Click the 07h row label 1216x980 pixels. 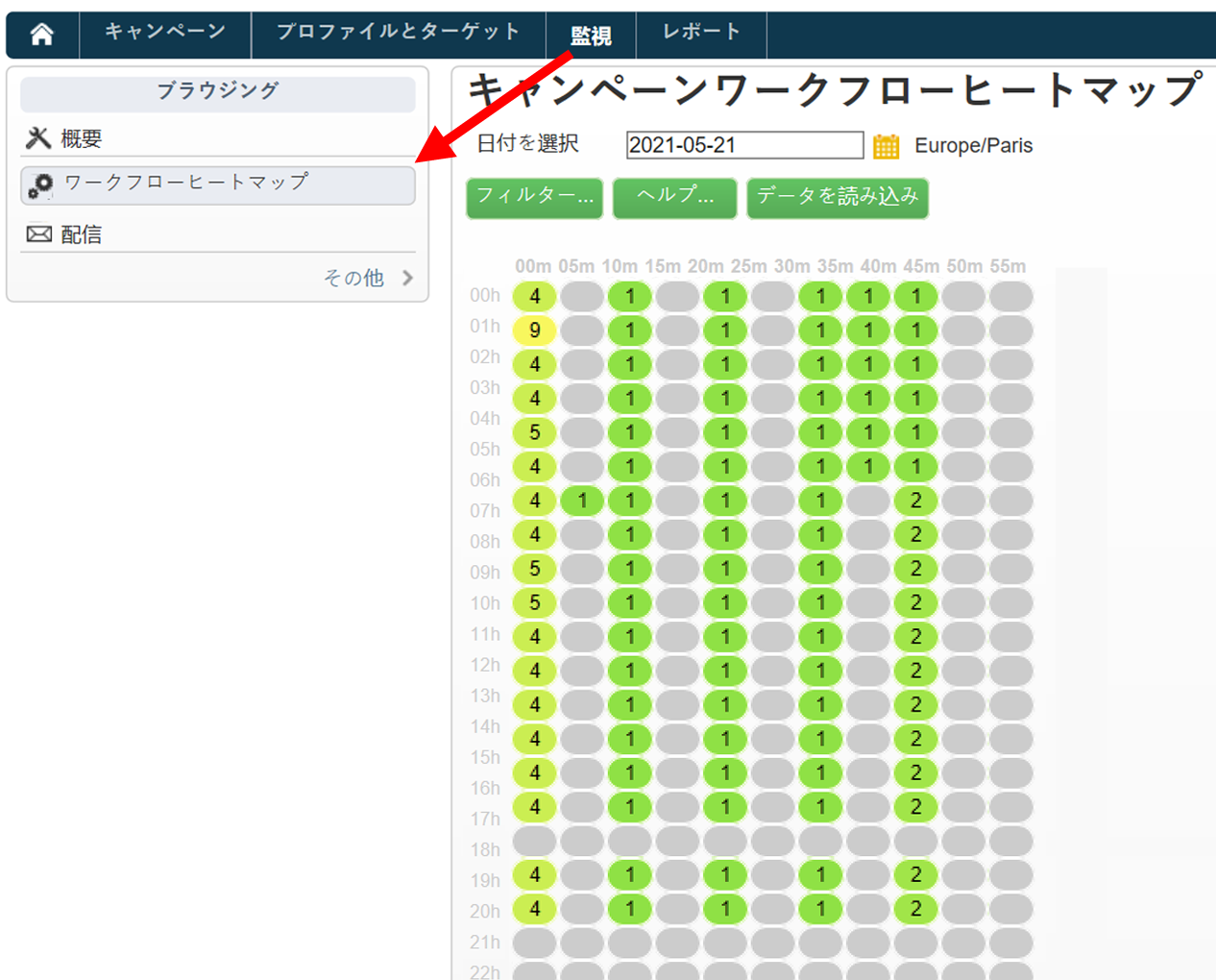pyautogui.click(x=485, y=510)
